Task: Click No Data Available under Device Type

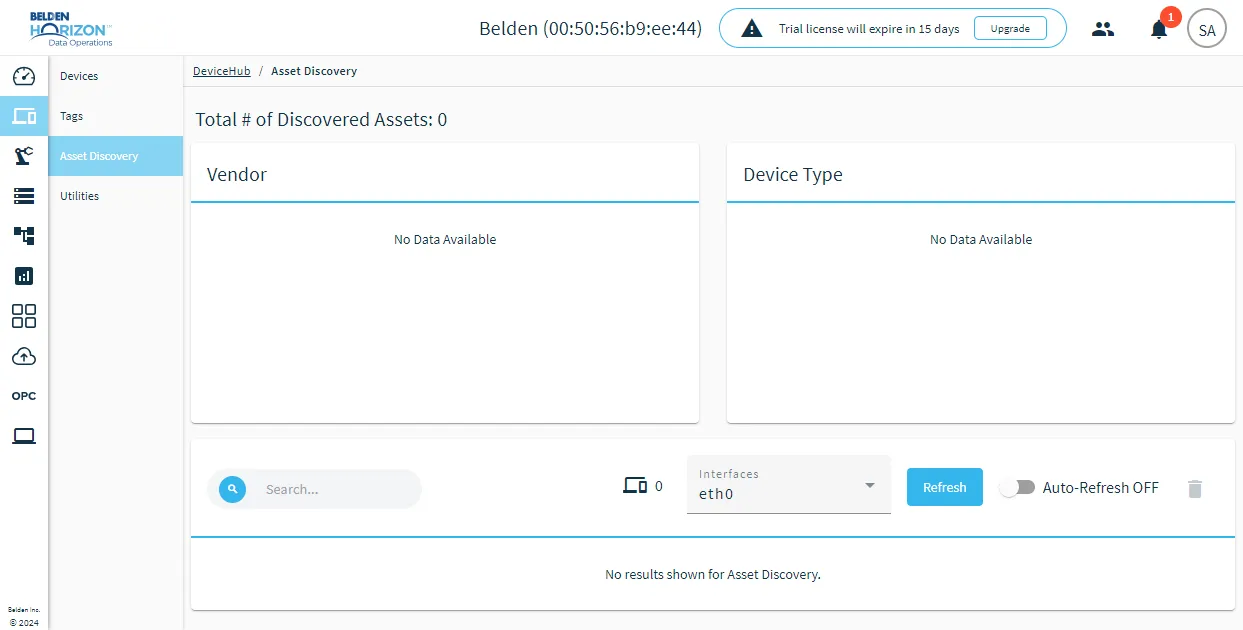Action: (x=981, y=239)
